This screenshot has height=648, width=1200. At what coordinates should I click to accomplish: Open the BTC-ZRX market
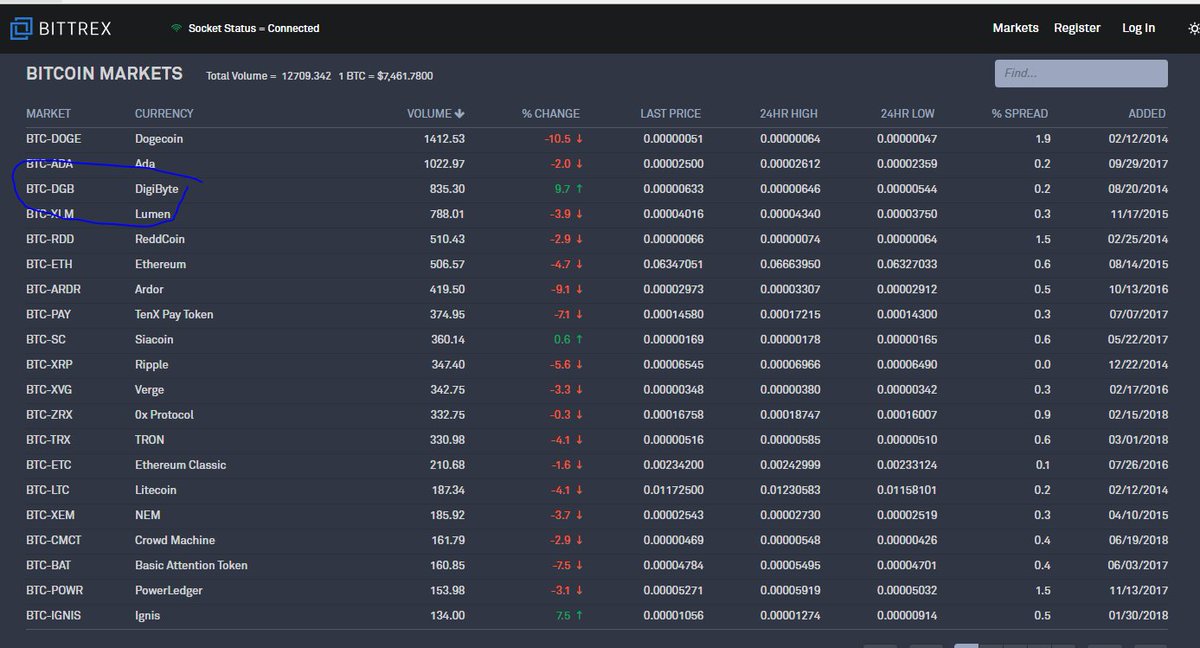49,415
